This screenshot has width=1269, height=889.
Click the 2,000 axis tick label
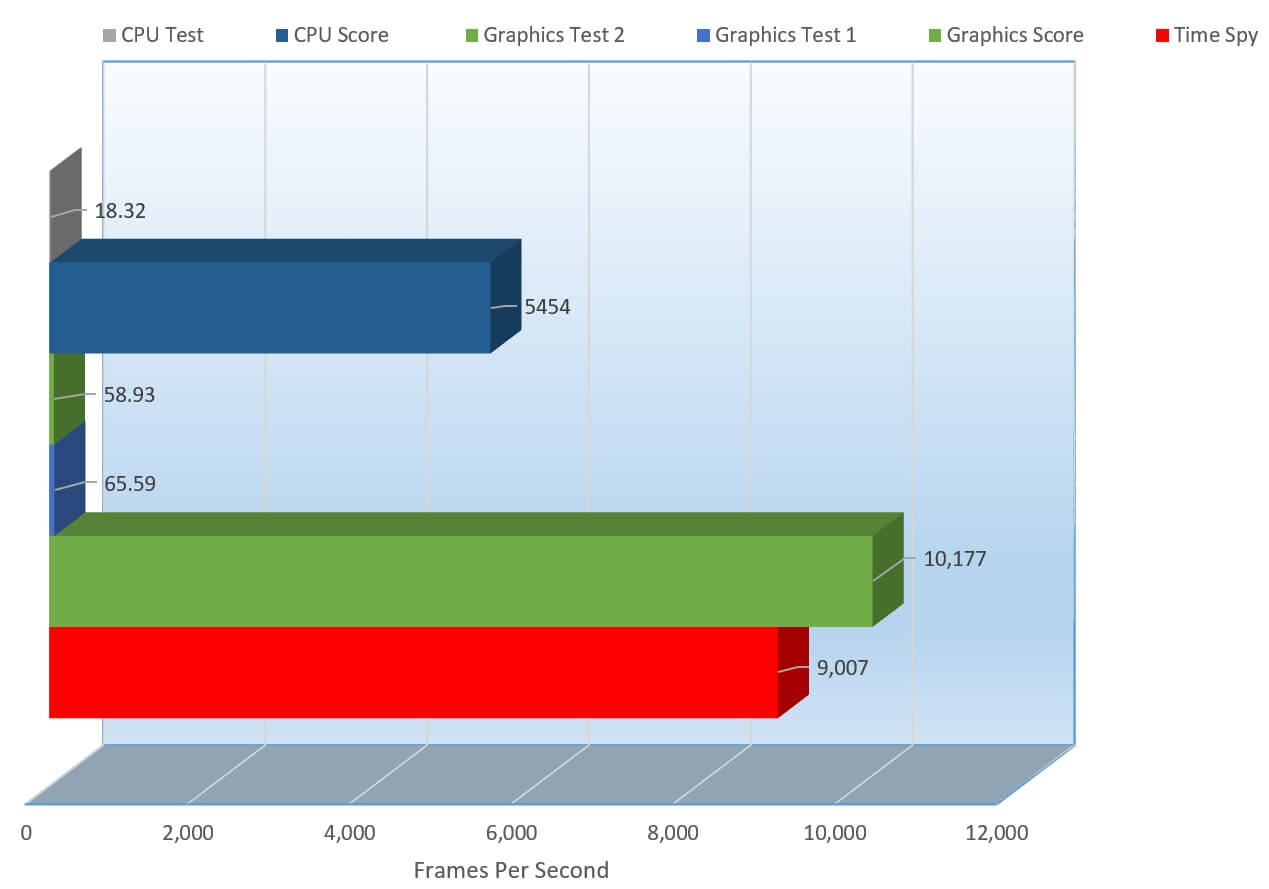click(x=186, y=832)
